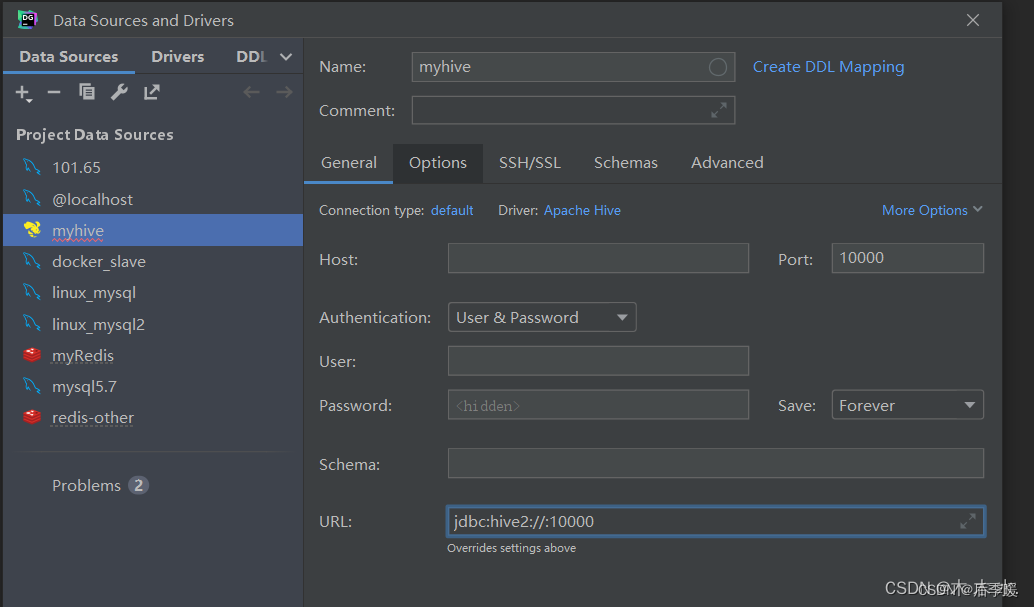Show more tabs via DDL chevron
Screen dimensions: 1034x607
point(286,57)
